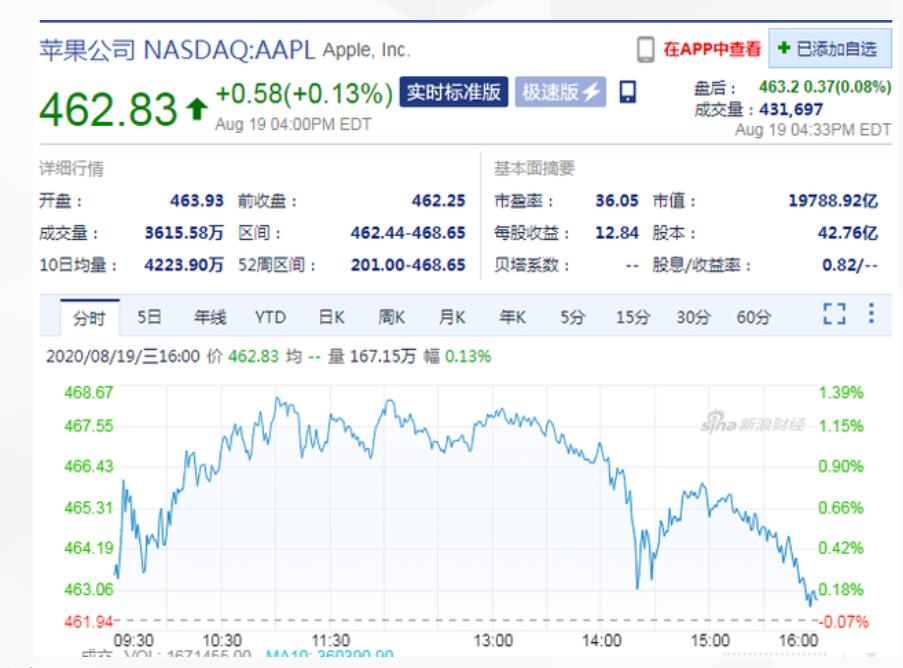Viewport: 903px width, 668px height.
Task: Click 已添加自选 watchlist button
Action: tap(830, 48)
